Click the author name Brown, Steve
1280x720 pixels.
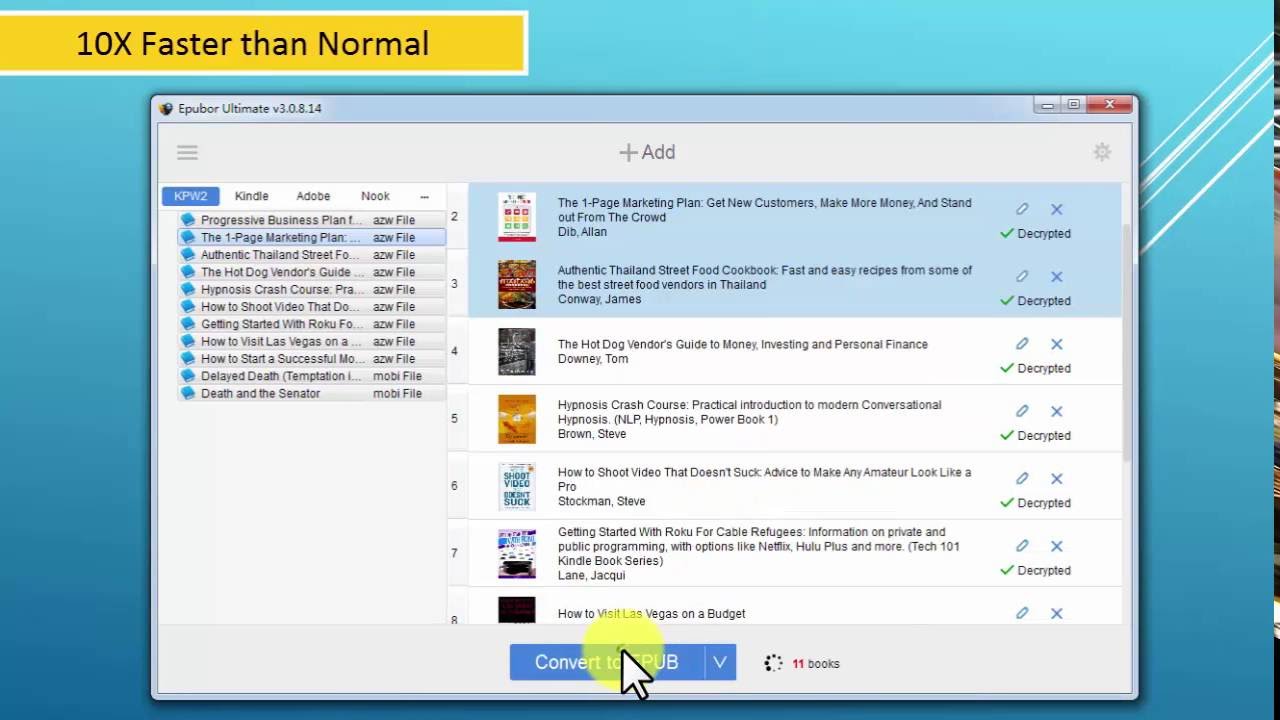pos(592,434)
